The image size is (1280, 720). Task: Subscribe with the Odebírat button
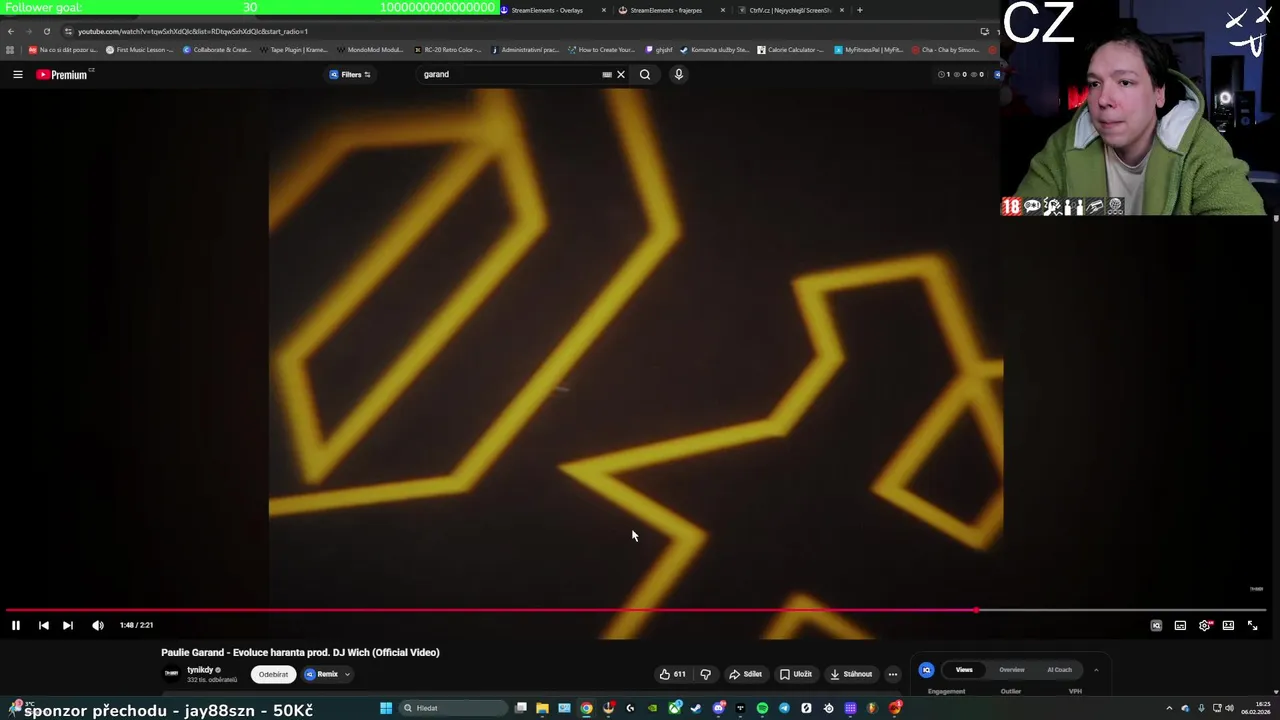click(x=273, y=674)
